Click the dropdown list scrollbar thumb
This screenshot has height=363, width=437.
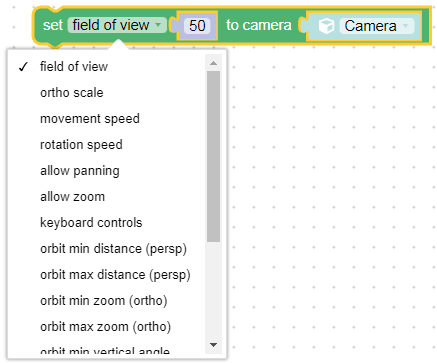click(x=213, y=156)
